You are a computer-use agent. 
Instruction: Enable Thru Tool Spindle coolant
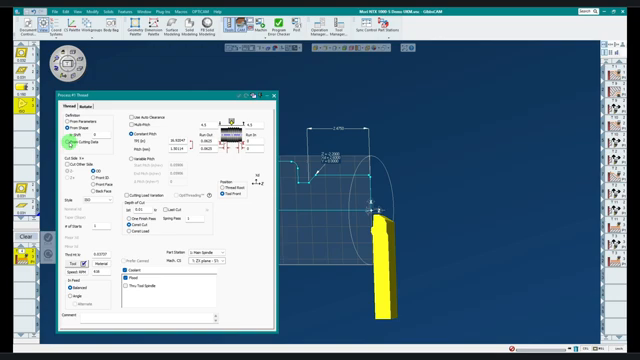pos(125,286)
